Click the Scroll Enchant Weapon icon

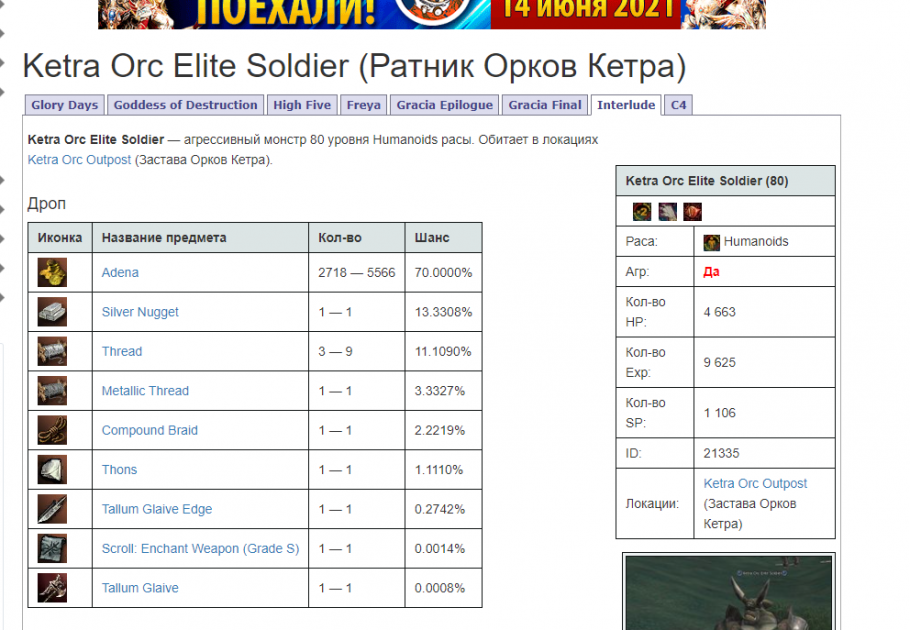click(x=53, y=549)
